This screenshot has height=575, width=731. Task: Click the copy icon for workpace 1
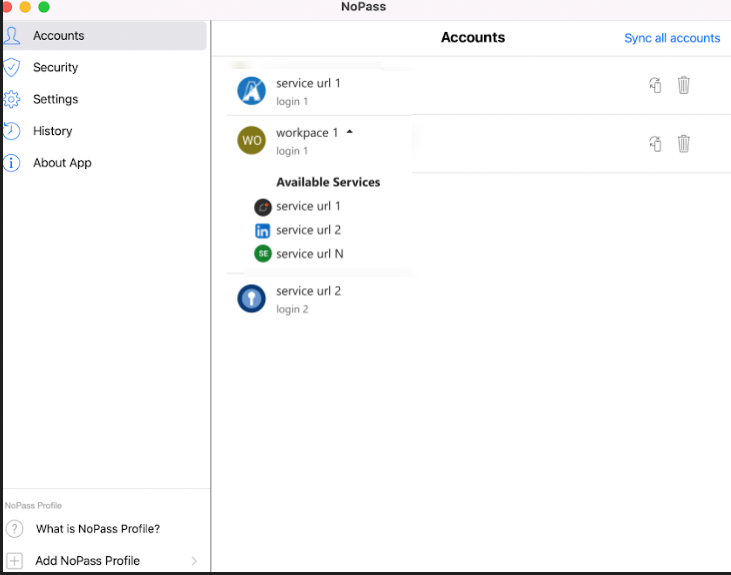655,144
